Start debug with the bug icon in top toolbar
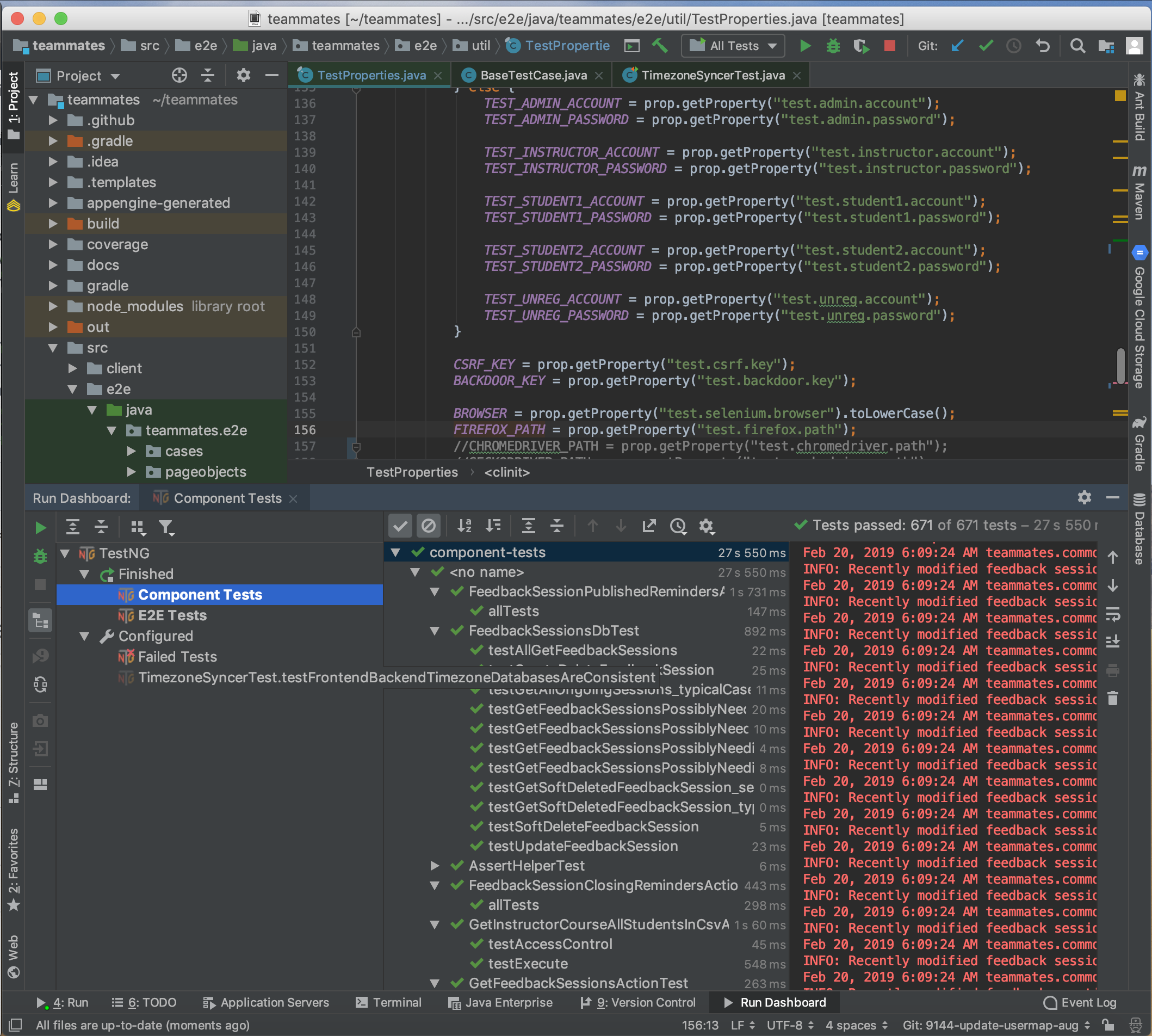Viewport: 1152px width, 1036px height. 833,46
